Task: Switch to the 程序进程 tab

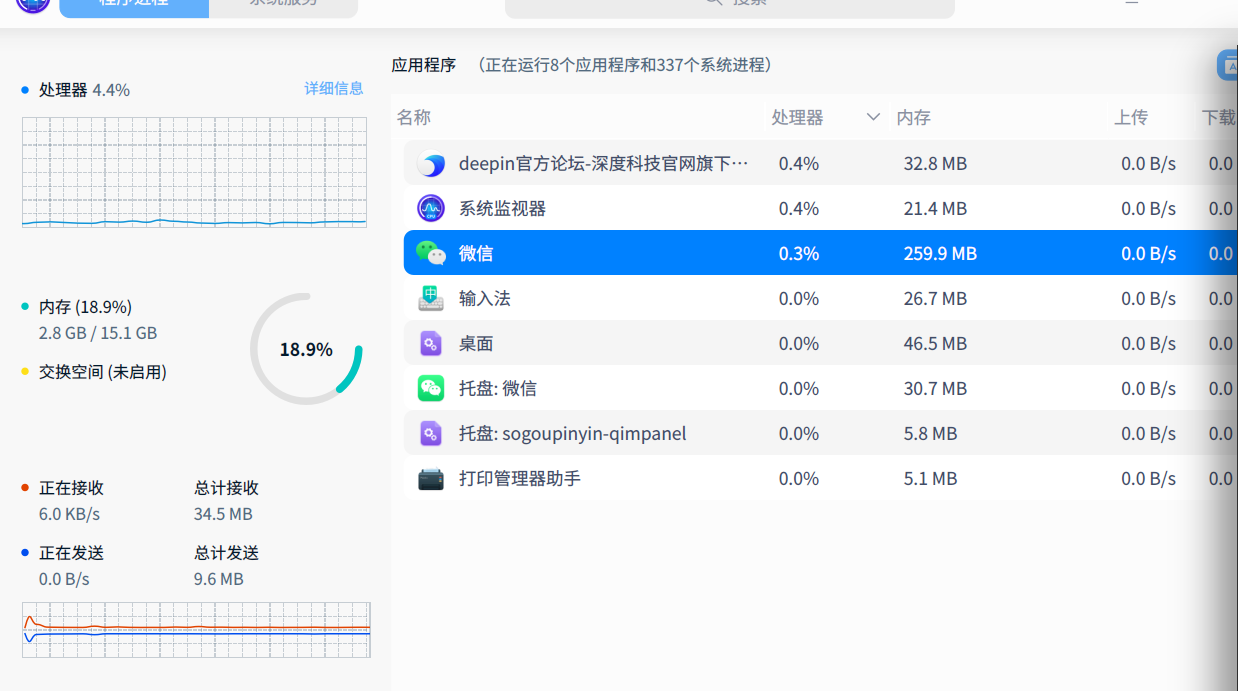Action: click(134, 6)
